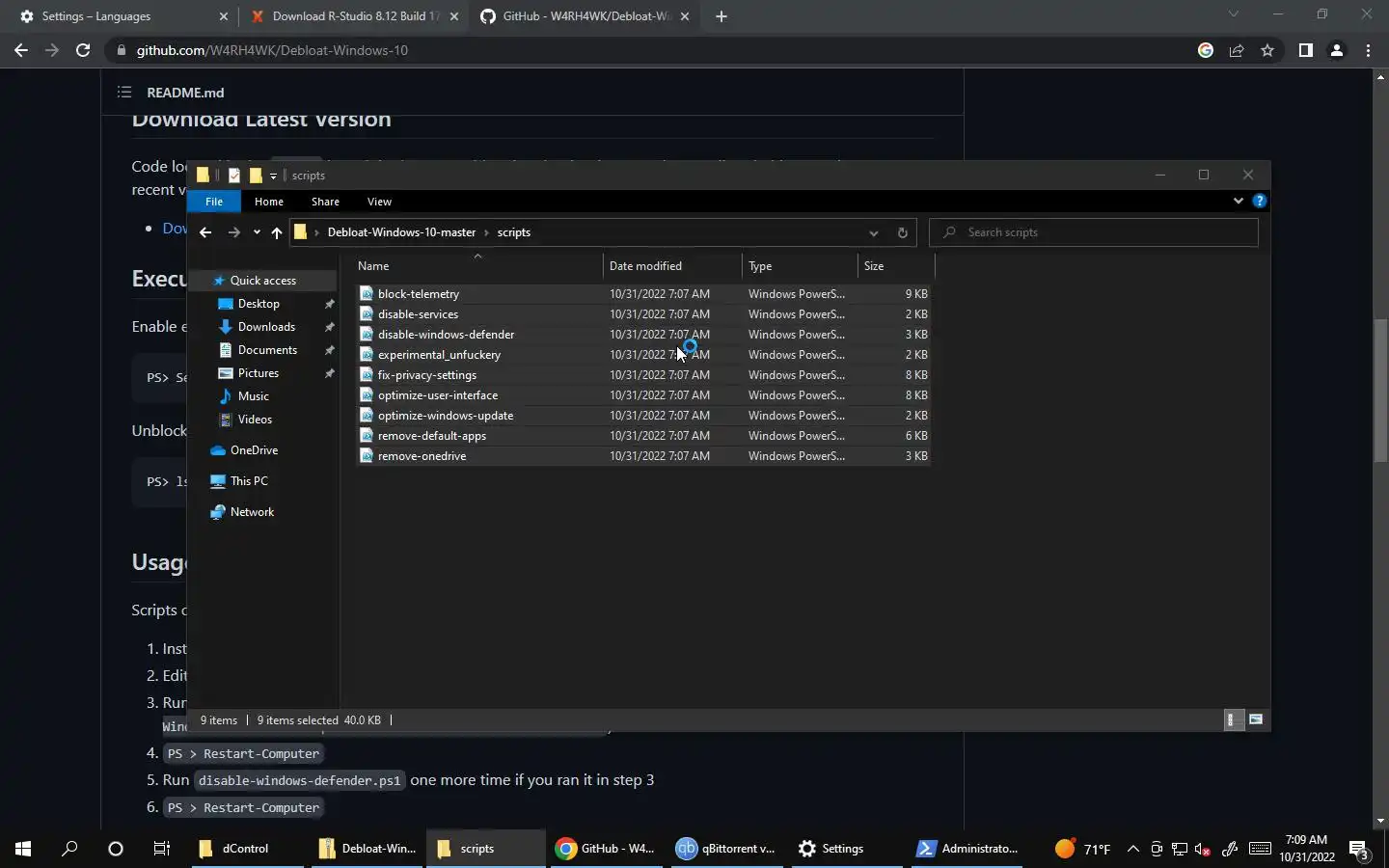Show hidden system tray icons
This screenshot has height=868, width=1389.
[x=1133, y=849]
